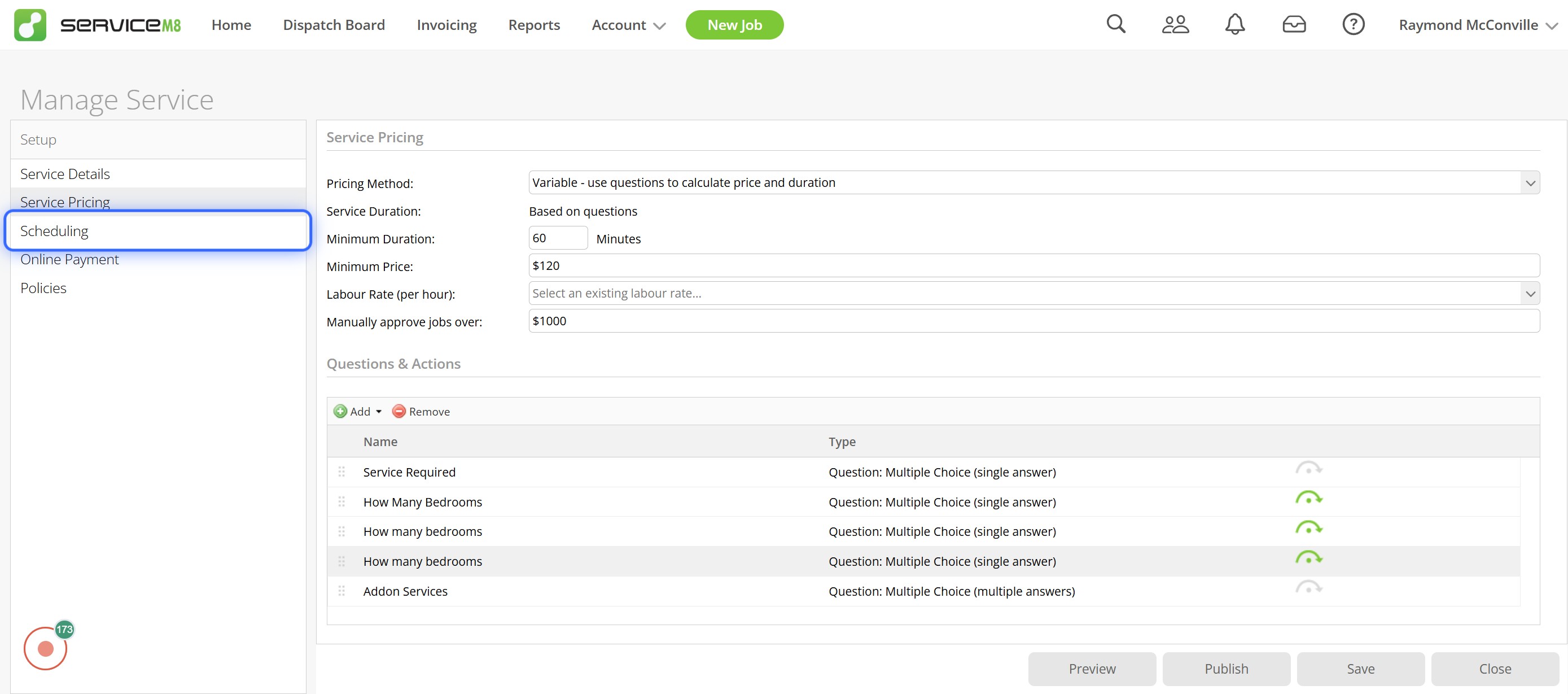Select Online Payment in the Setup sidebar
The width and height of the screenshot is (1568, 694).
tap(158, 259)
